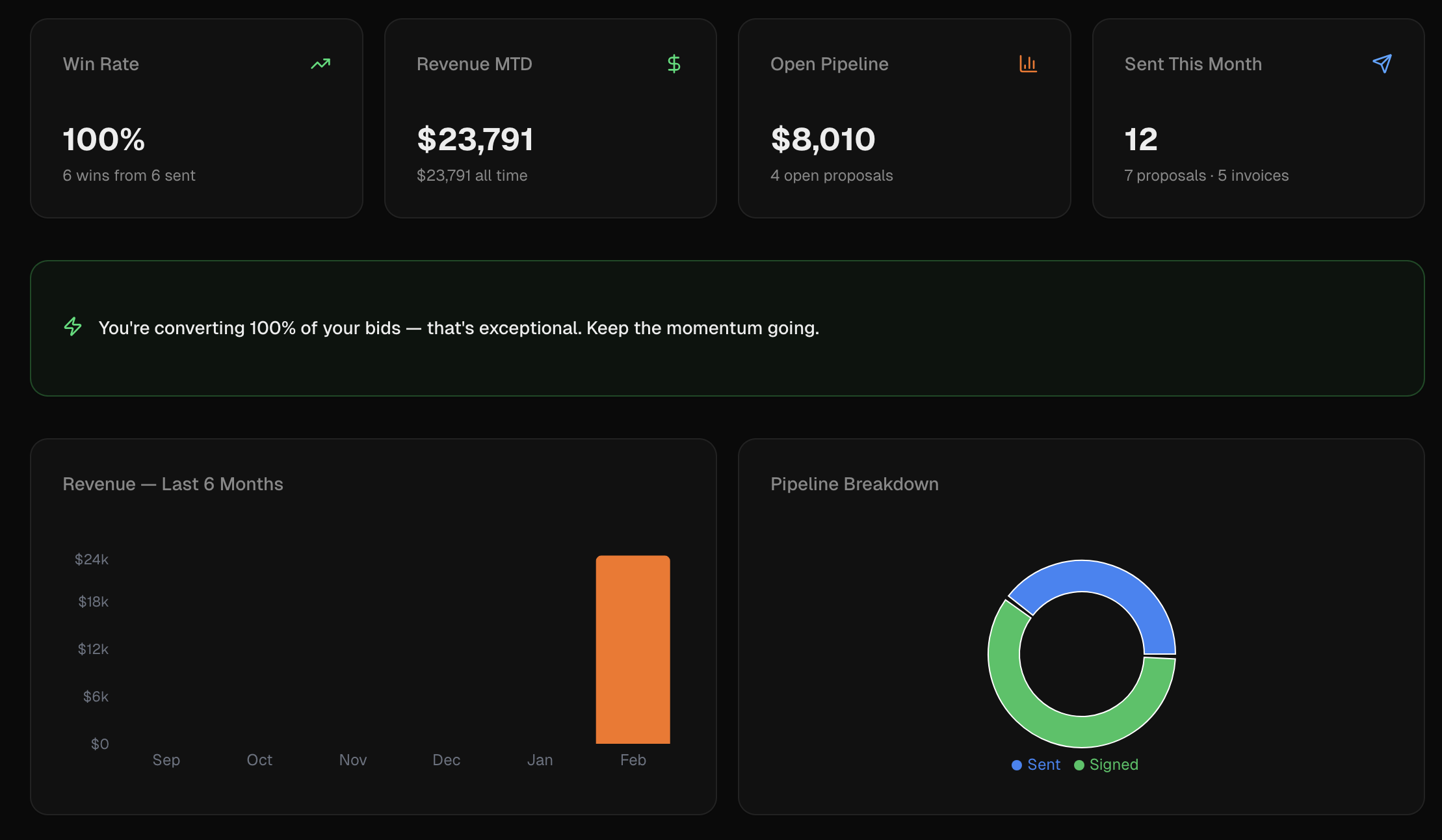
Task: Open the Win Rate 100% card
Action: click(x=196, y=118)
